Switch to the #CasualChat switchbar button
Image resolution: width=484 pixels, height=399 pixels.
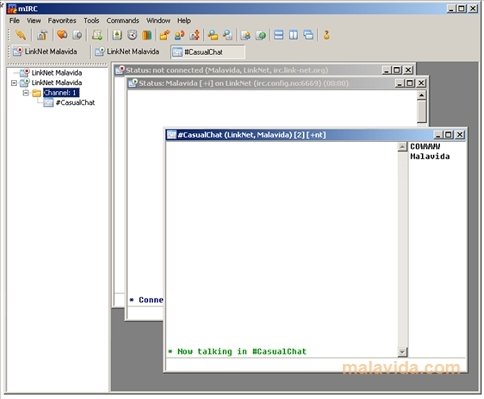208,52
